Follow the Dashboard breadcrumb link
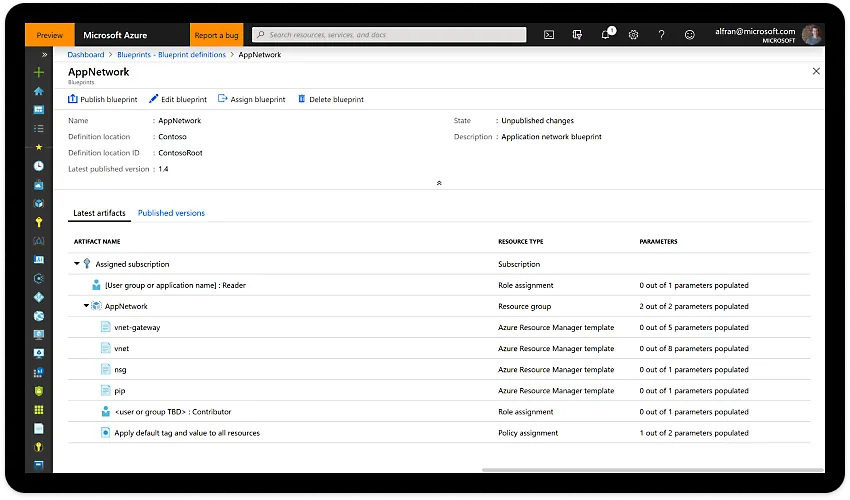 click(x=86, y=55)
